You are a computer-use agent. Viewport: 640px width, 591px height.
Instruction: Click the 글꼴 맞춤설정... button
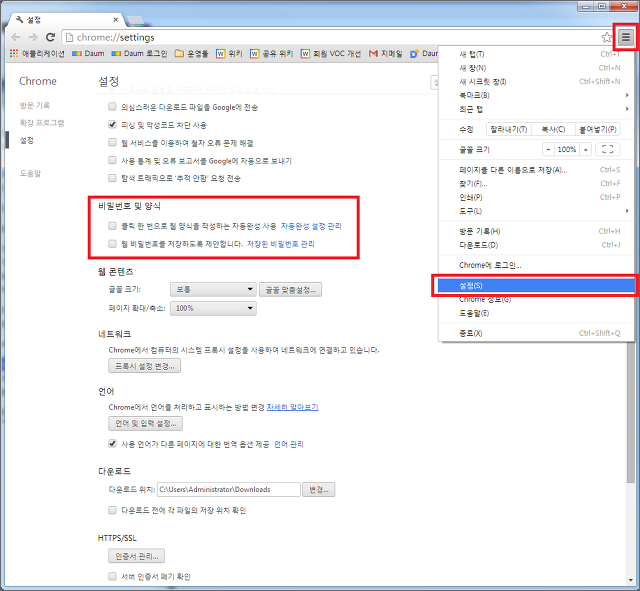coord(290,290)
